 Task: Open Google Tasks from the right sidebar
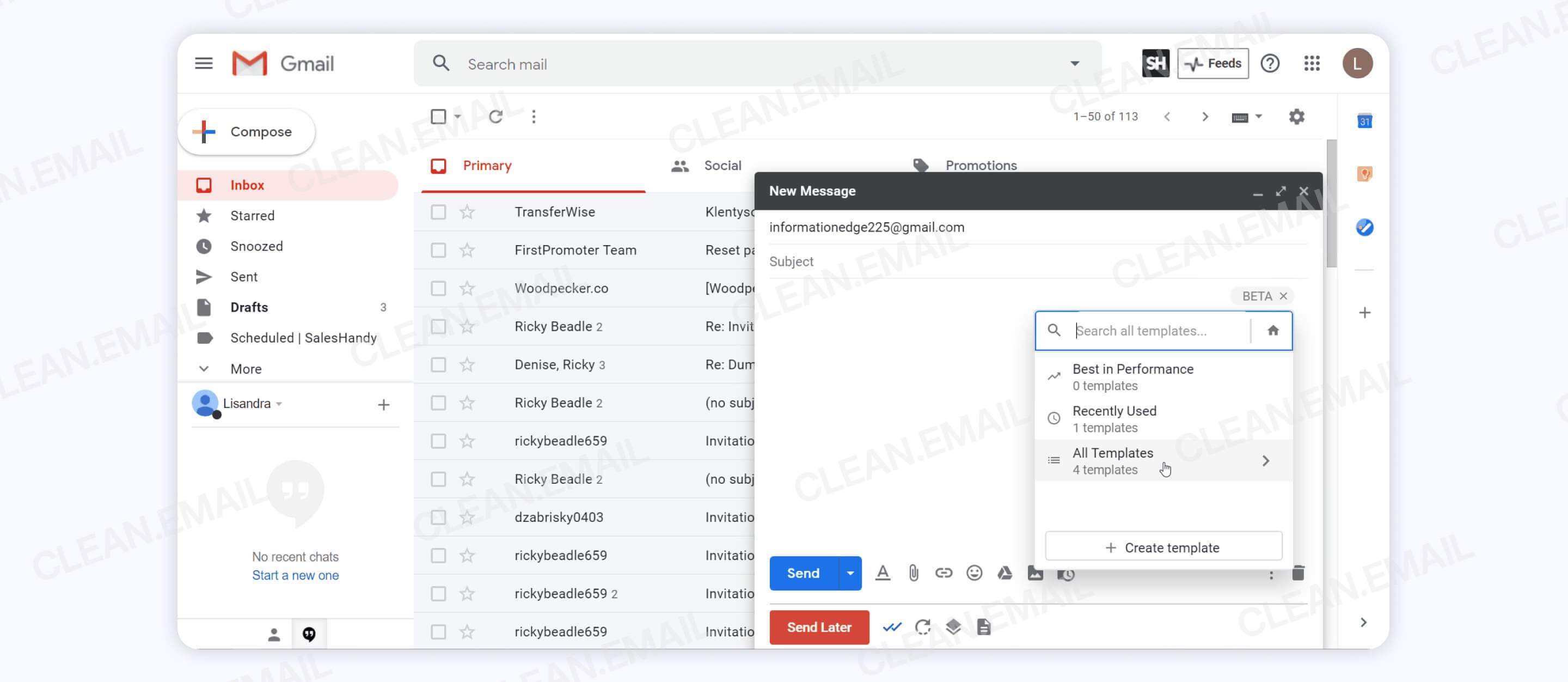(x=1365, y=227)
